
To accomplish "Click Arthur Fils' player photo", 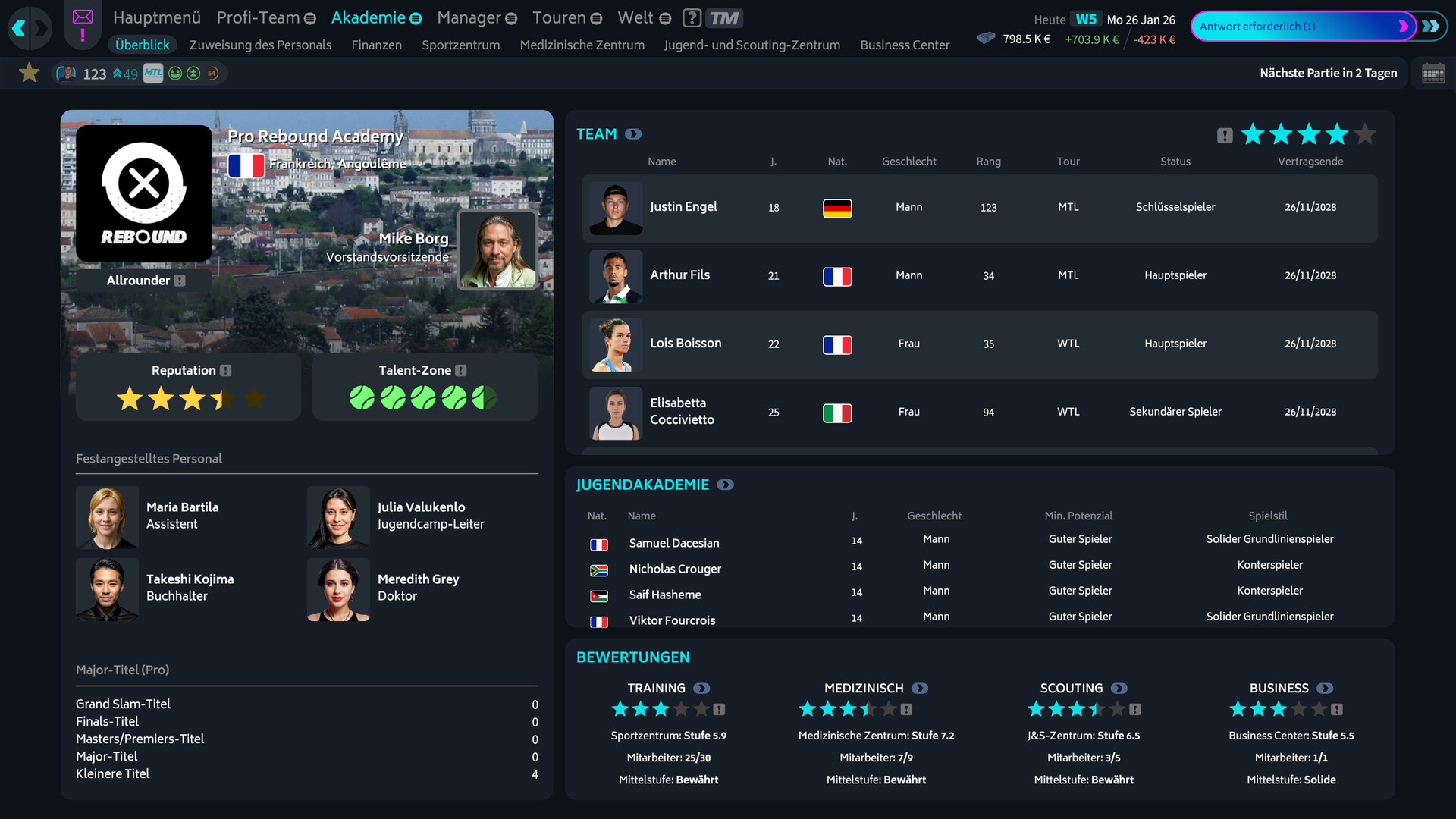I will coord(616,277).
